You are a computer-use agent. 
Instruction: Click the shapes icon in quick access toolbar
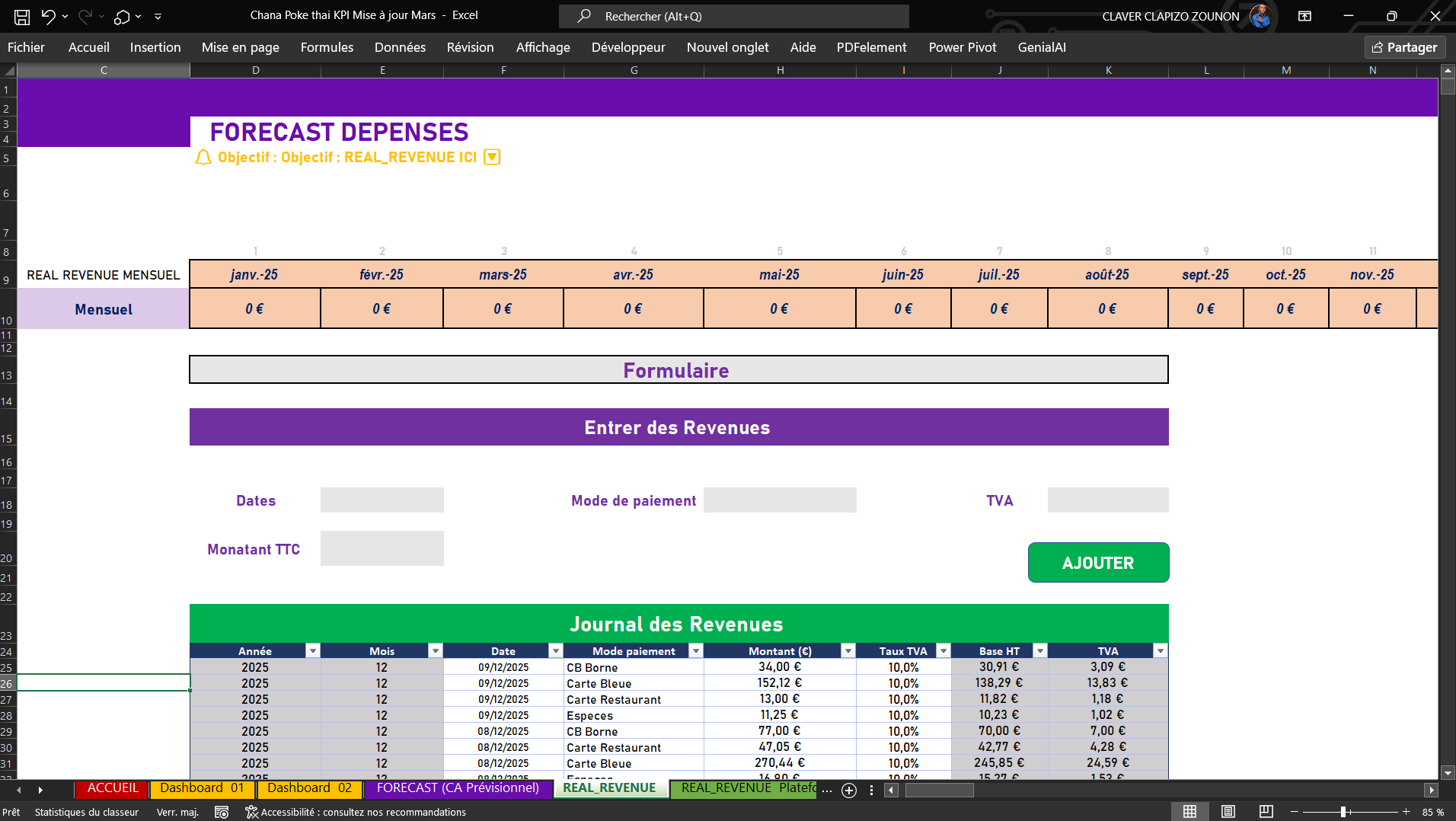(x=121, y=16)
